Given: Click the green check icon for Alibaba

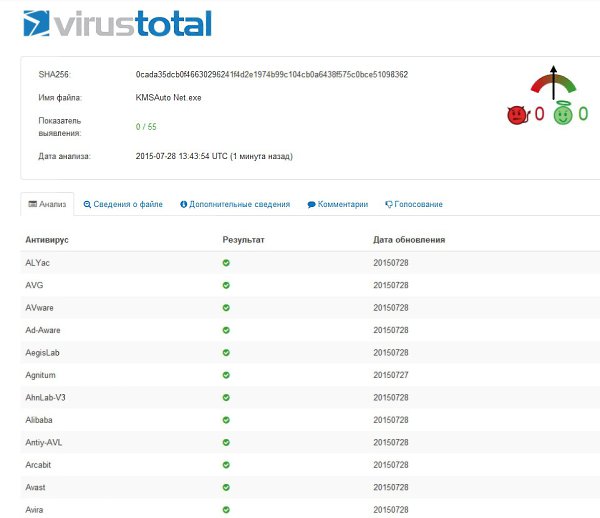Looking at the screenshot, I should coord(226,420).
